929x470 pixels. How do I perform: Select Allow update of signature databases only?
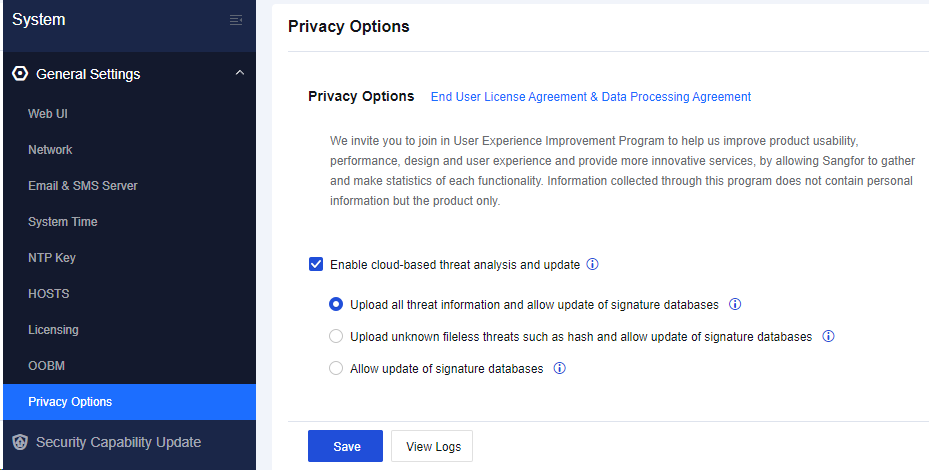(x=336, y=369)
